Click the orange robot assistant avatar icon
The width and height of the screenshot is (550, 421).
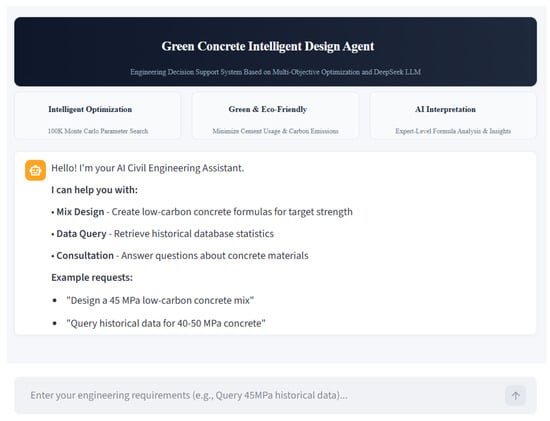pyautogui.click(x=35, y=171)
